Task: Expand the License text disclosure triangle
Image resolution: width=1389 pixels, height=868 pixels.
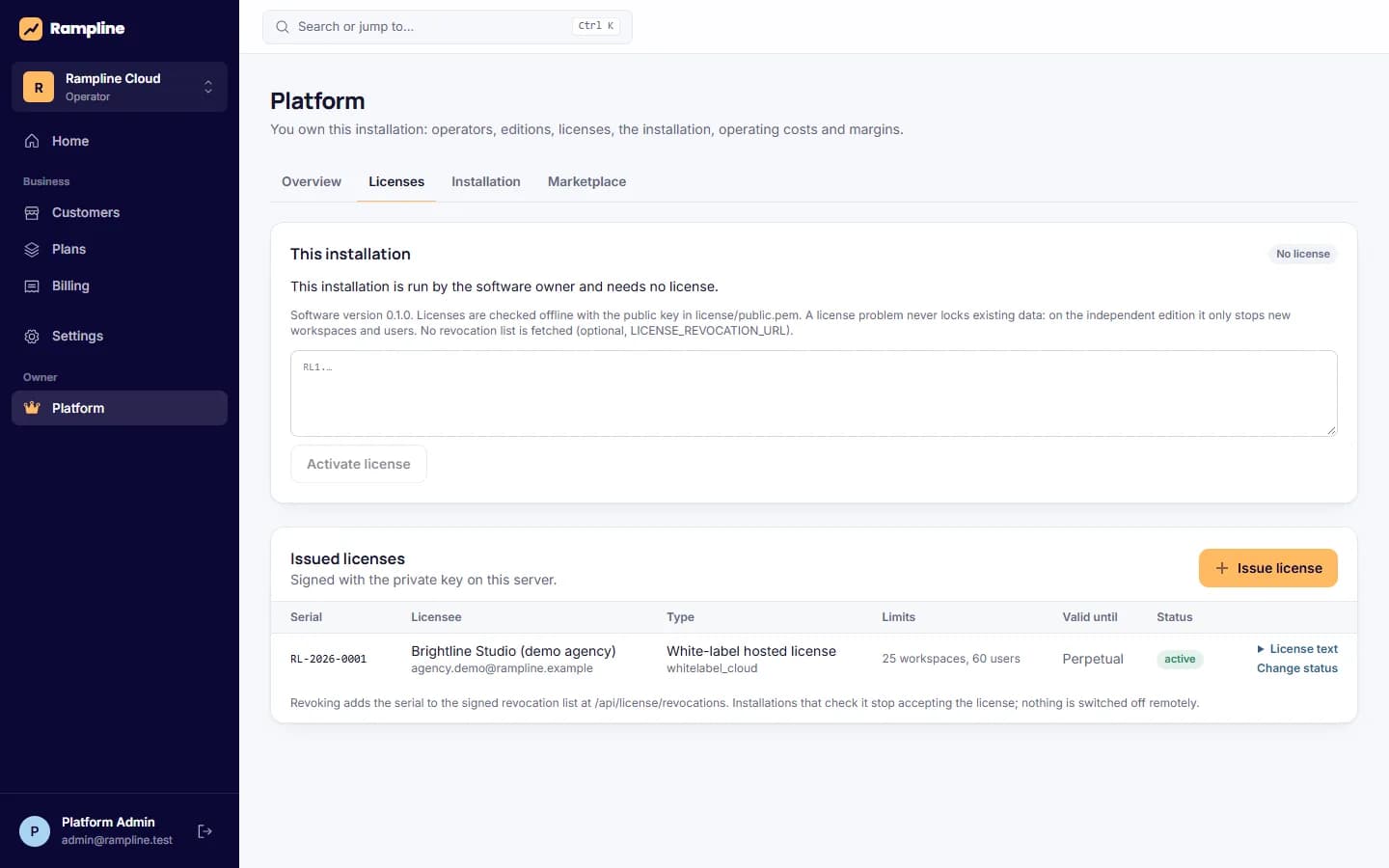Action: (x=1261, y=649)
